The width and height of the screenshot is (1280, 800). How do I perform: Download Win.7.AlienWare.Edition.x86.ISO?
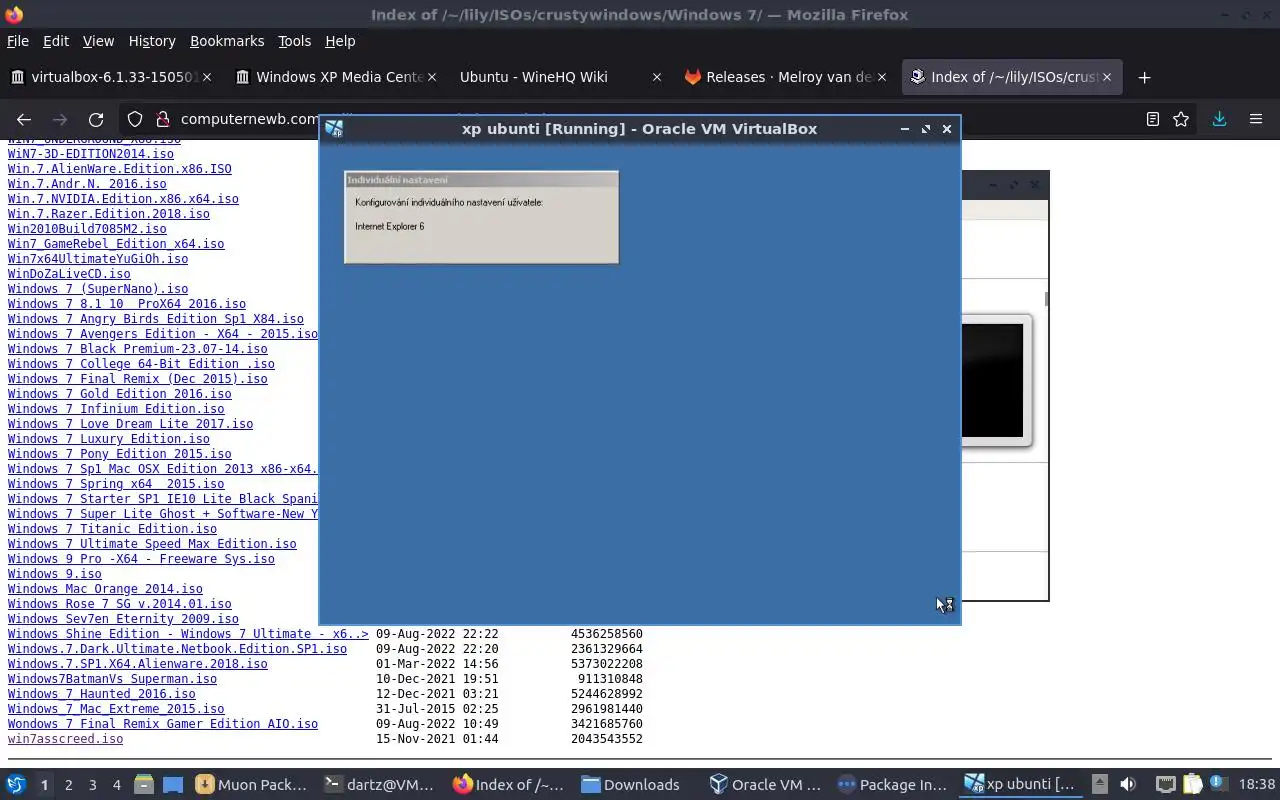(x=119, y=169)
